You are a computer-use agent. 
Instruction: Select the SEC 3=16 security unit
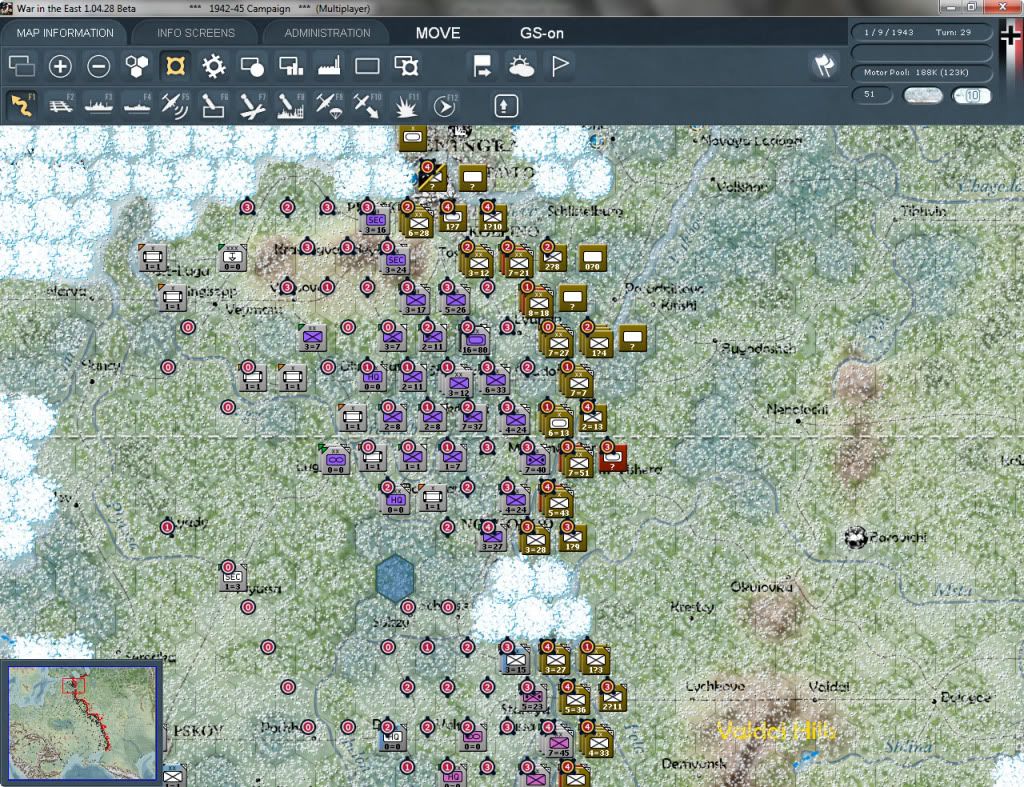coord(375,223)
